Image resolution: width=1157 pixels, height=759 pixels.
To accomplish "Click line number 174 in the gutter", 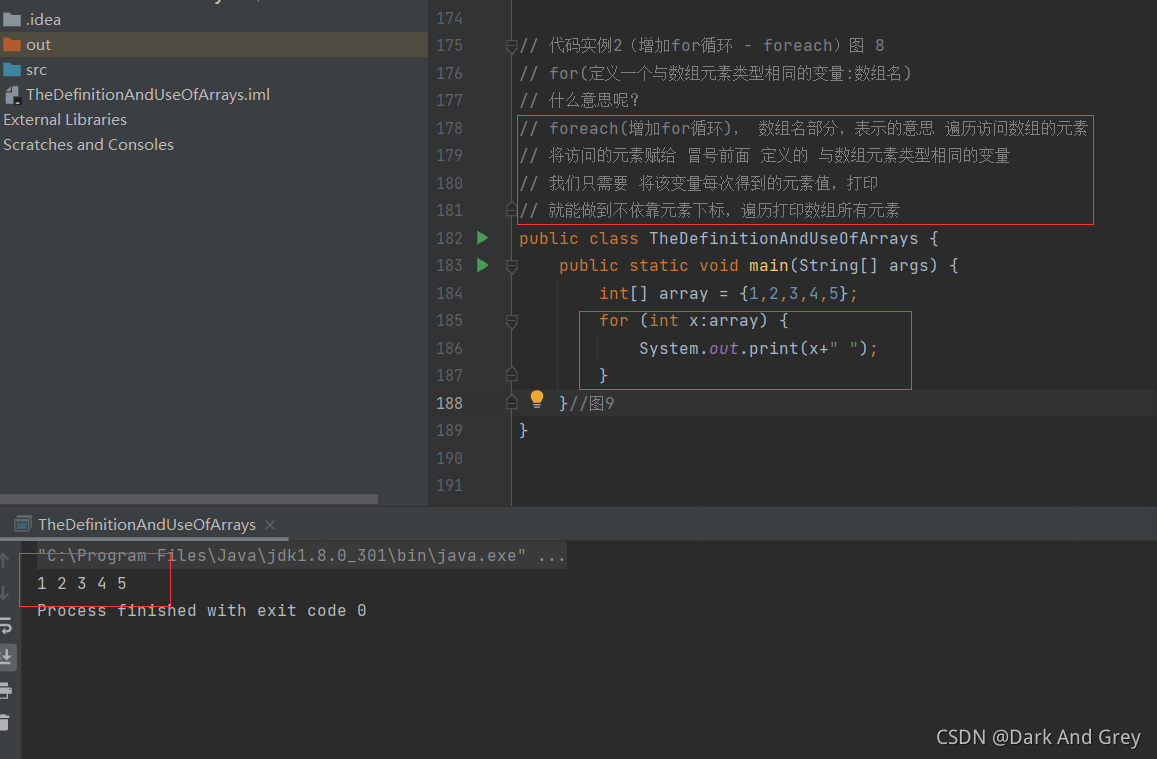I will click(x=449, y=18).
